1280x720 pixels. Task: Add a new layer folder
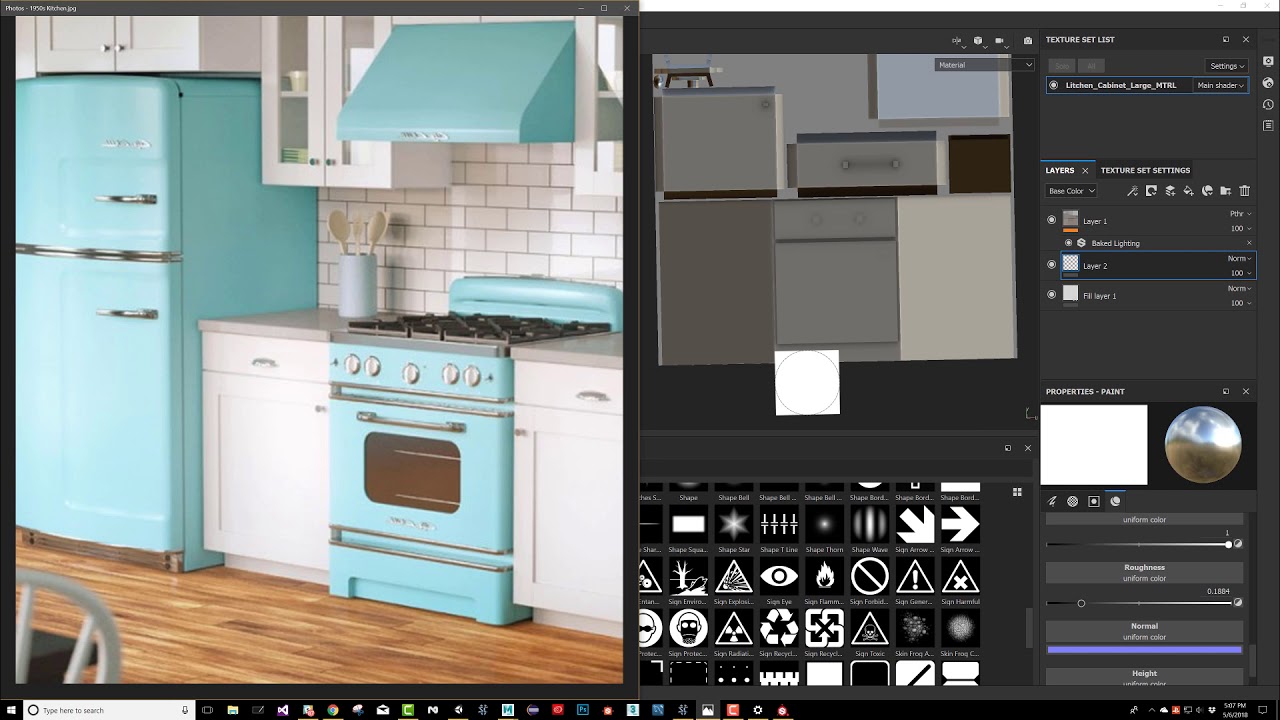coord(1226,191)
